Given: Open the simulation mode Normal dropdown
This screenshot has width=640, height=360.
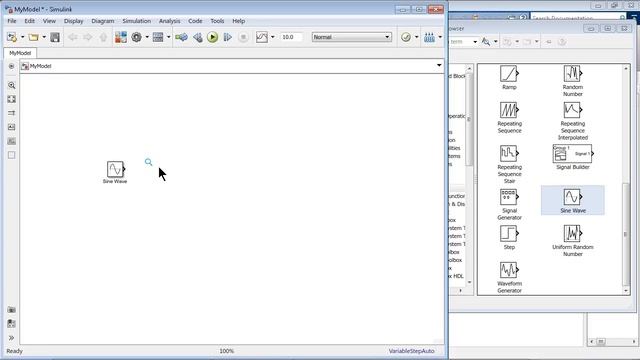Looking at the screenshot, I should [x=351, y=37].
